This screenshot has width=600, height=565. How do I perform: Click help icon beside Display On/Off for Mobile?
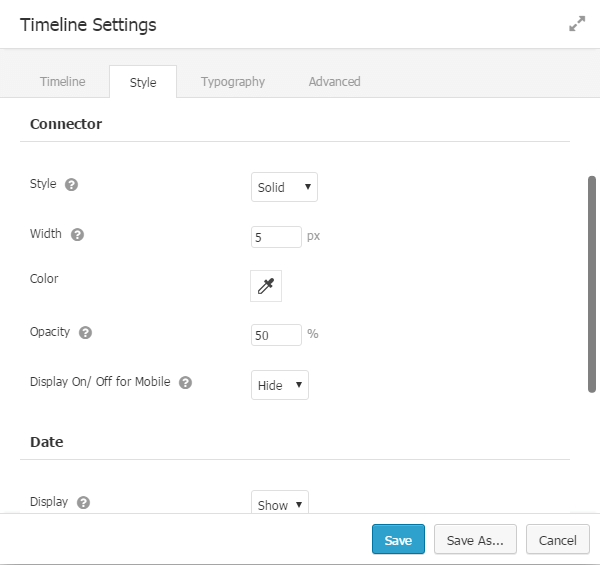(x=185, y=383)
